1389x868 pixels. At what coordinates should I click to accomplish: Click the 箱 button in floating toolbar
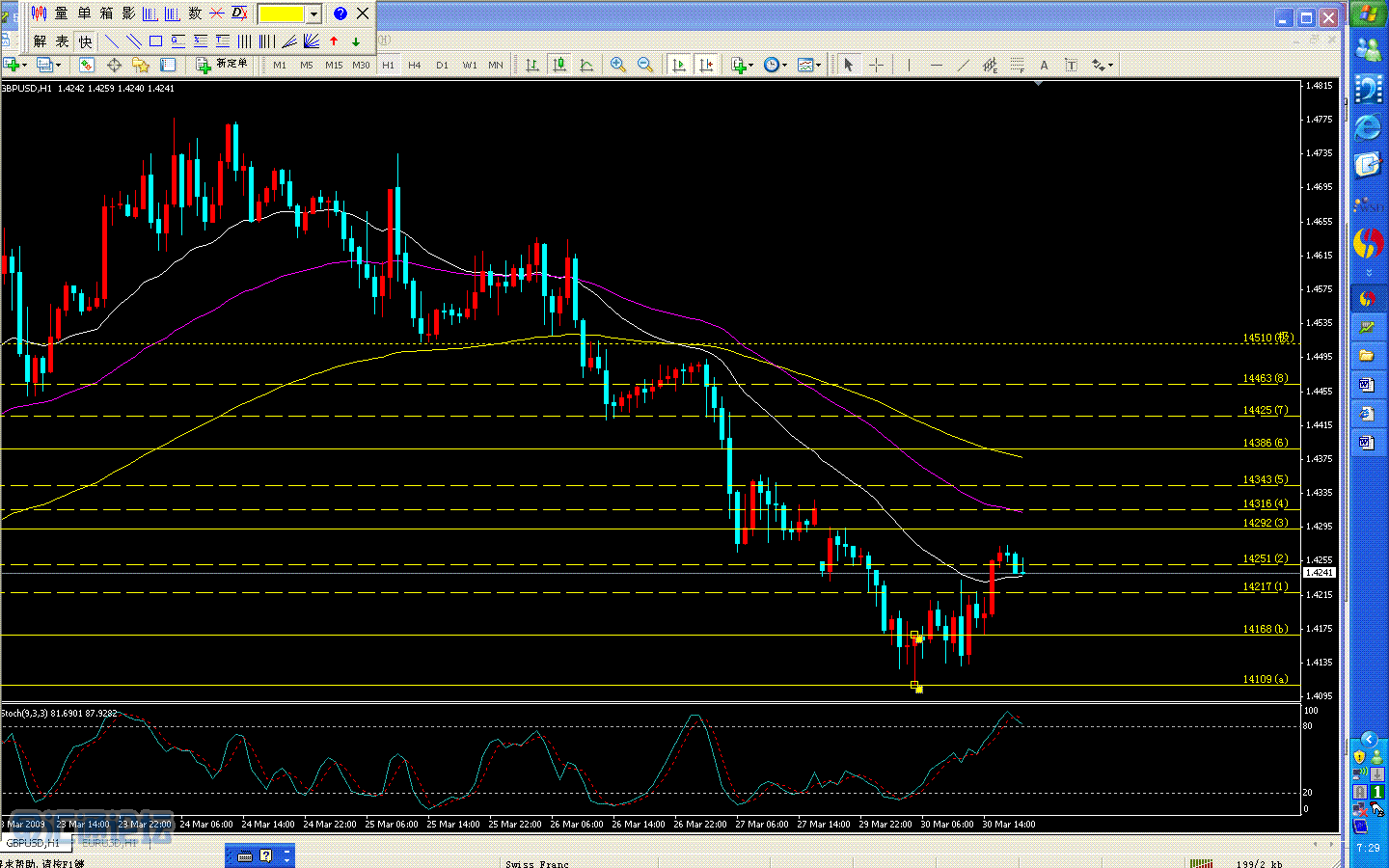(106, 14)
